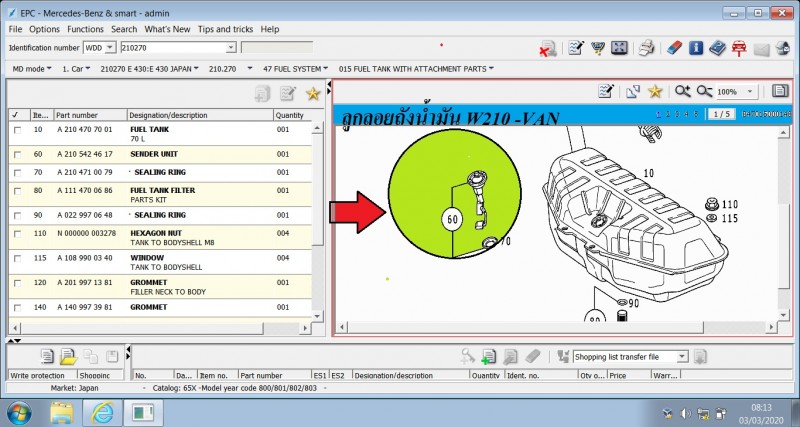The width and height of the screenshot is (800, 427).
Task: Open the Functions menu
Action: point(85,29)
